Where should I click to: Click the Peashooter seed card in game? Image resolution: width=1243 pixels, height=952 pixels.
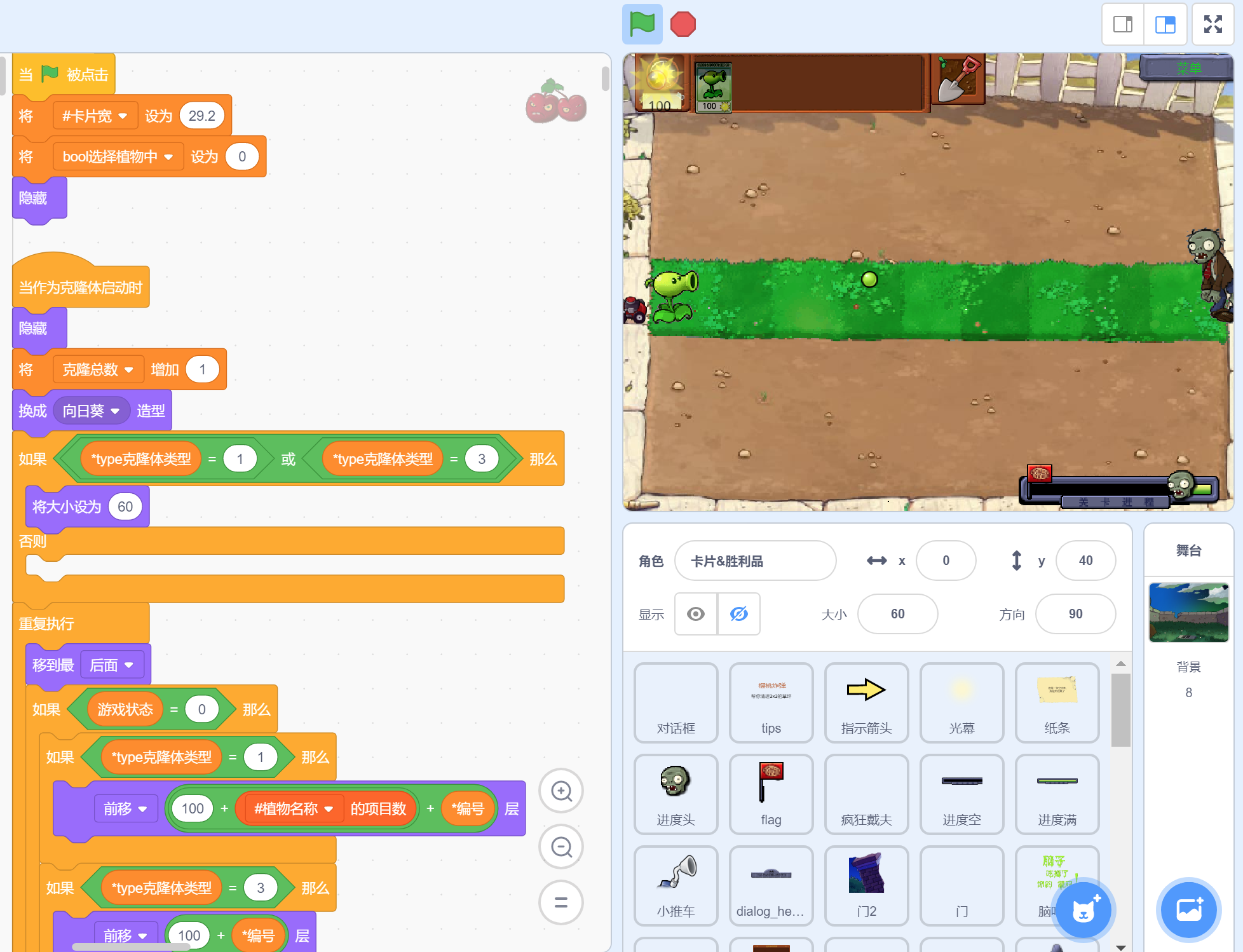pos(713,86)
